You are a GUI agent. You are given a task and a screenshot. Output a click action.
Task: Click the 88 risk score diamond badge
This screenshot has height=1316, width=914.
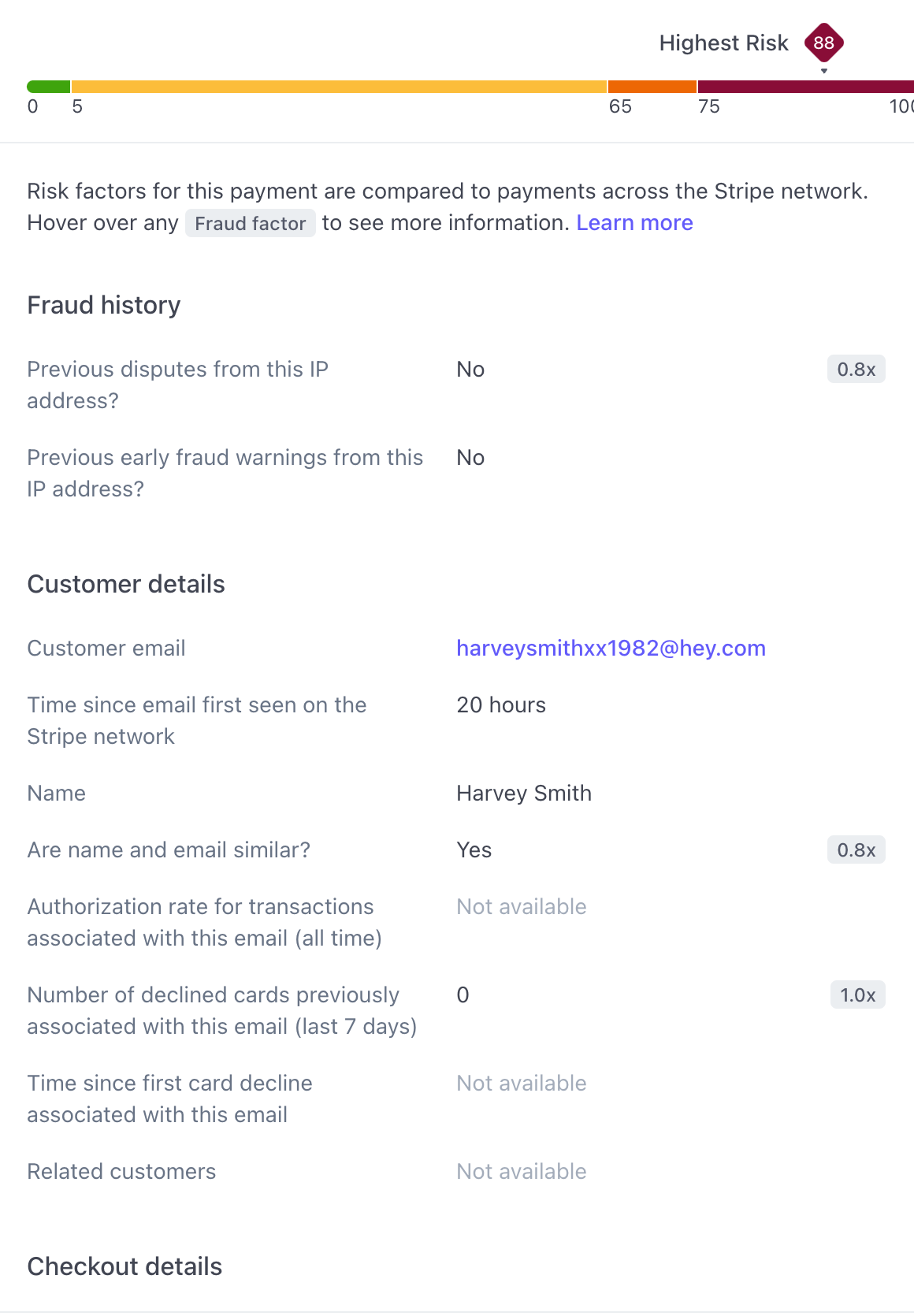point(823,43)
